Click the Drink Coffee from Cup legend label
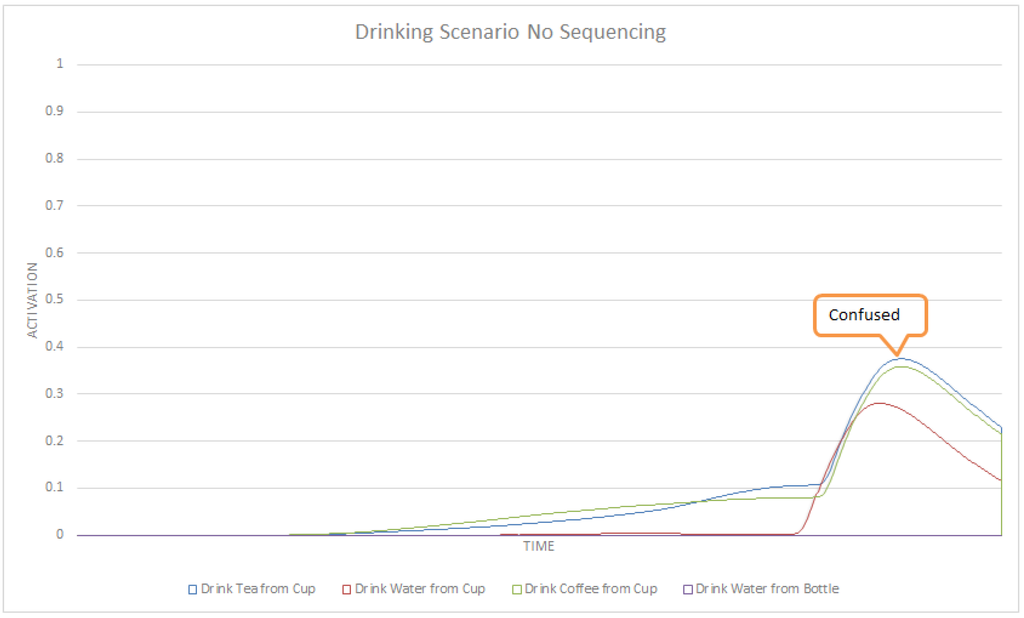The image size is (1024, 618). point(591,589)
